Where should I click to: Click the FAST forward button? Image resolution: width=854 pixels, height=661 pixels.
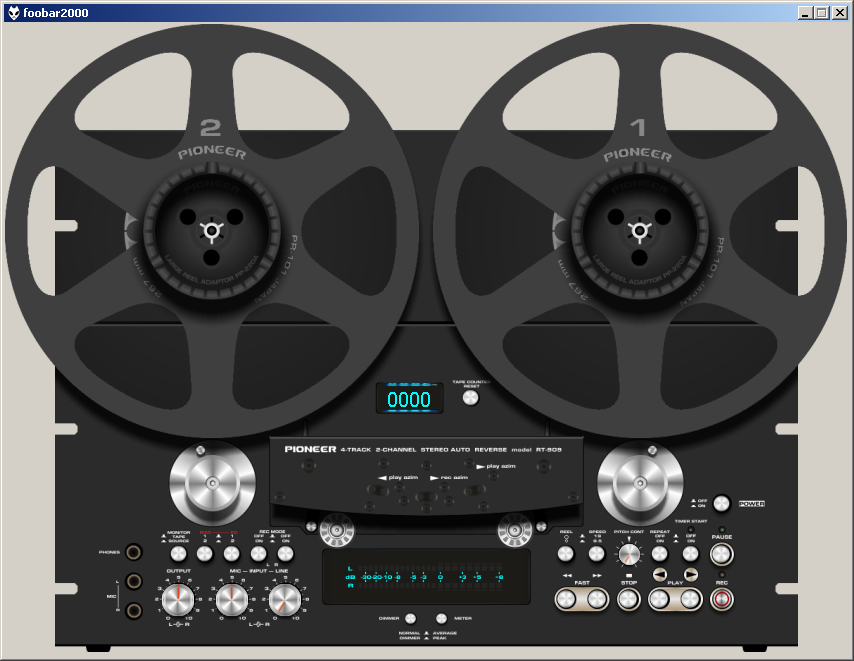coord(597,599)
